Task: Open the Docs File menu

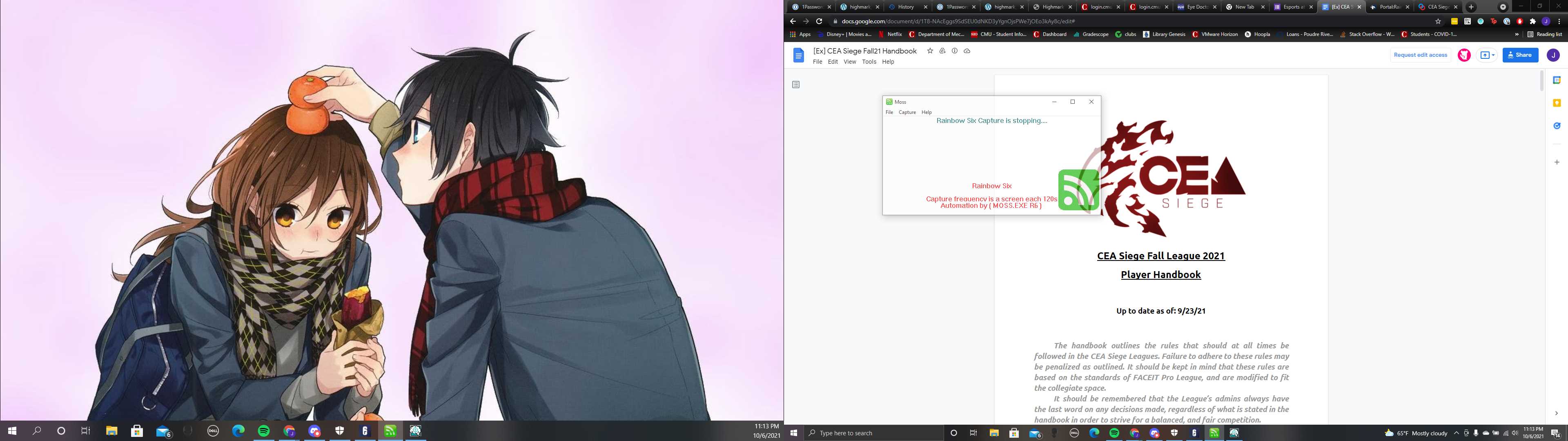Action: pyautogui.click(x=817, y=62)
